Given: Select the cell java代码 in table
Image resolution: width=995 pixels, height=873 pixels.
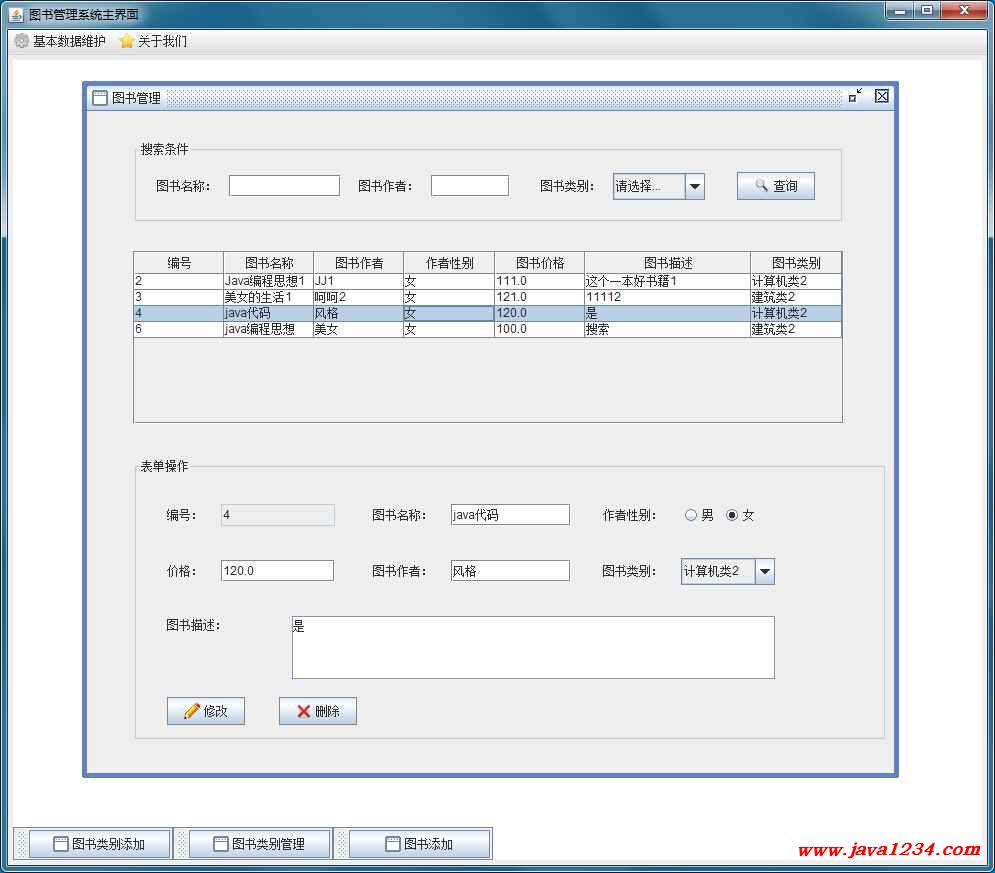Looking at the screenshot, I should (x=268, y=313).
